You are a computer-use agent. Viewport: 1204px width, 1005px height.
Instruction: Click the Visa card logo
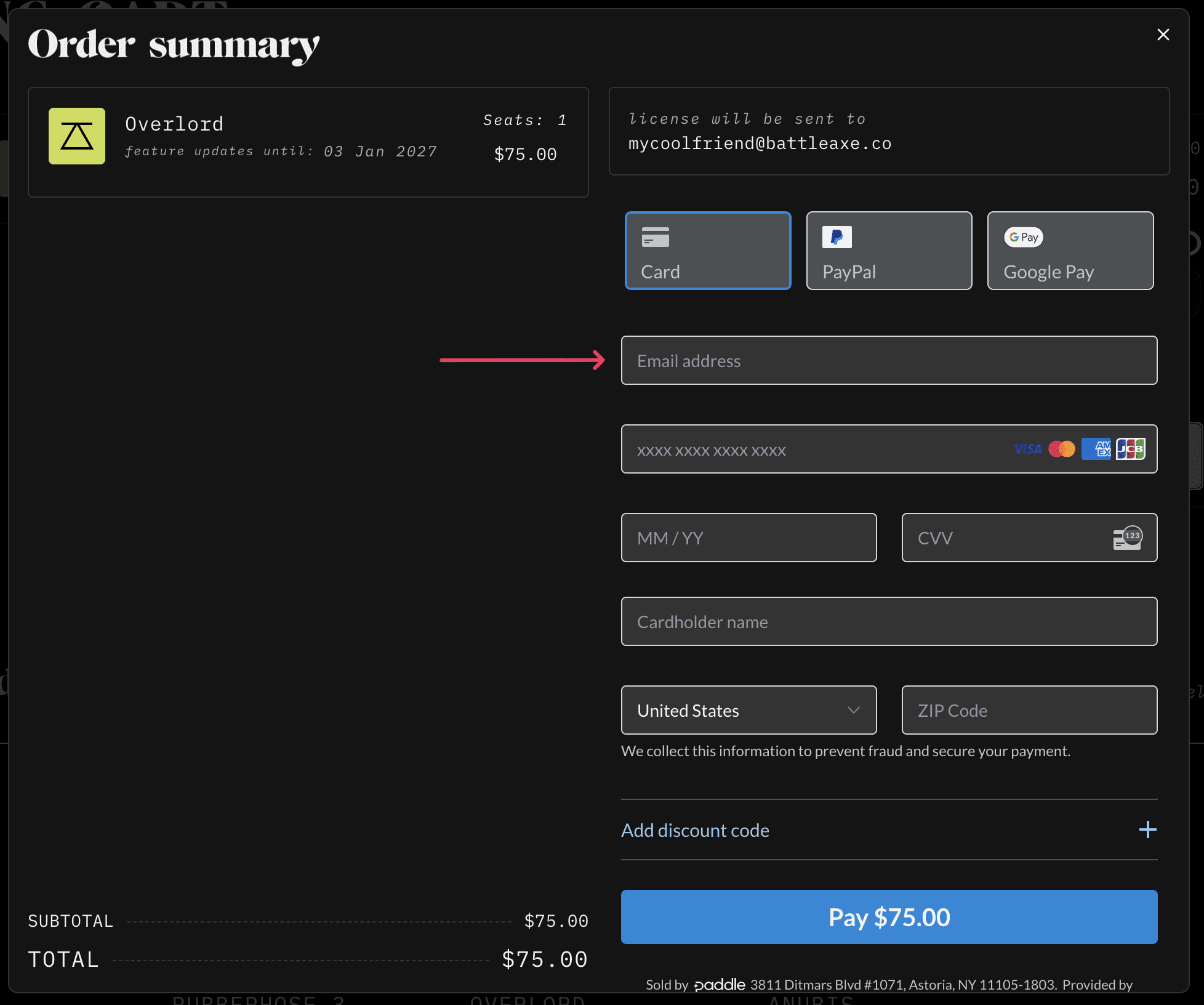coord(1027,449)
